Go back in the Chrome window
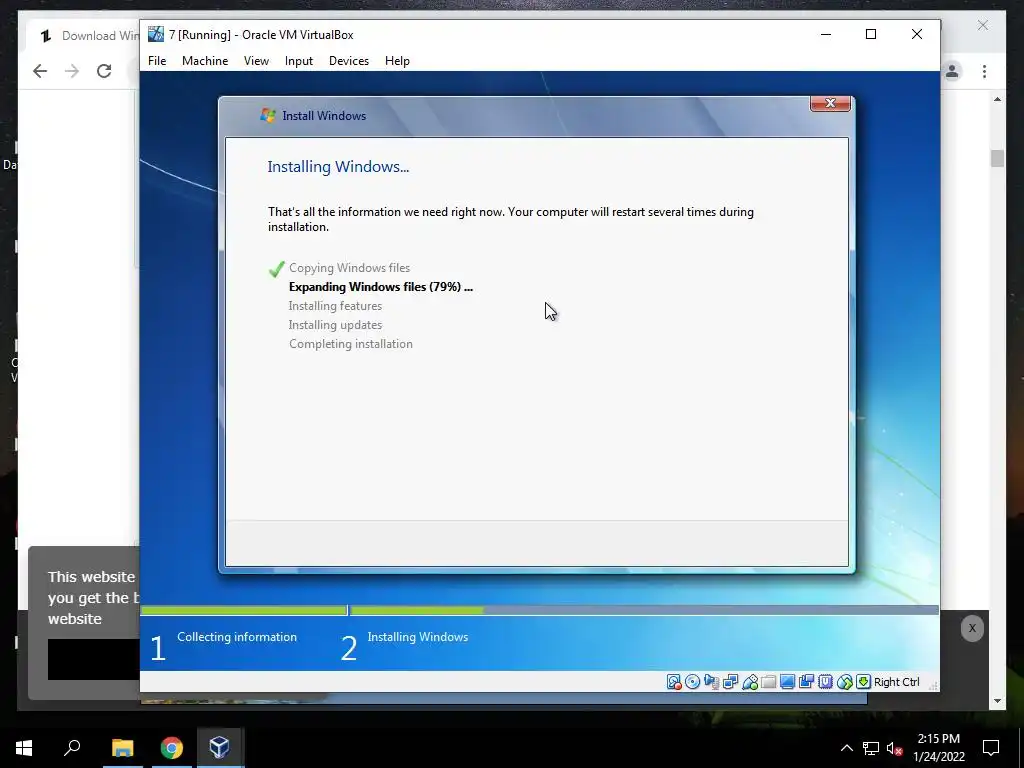Image resolution: width=1024 pixels, height=768 pixels. click(x=40, y=71)
